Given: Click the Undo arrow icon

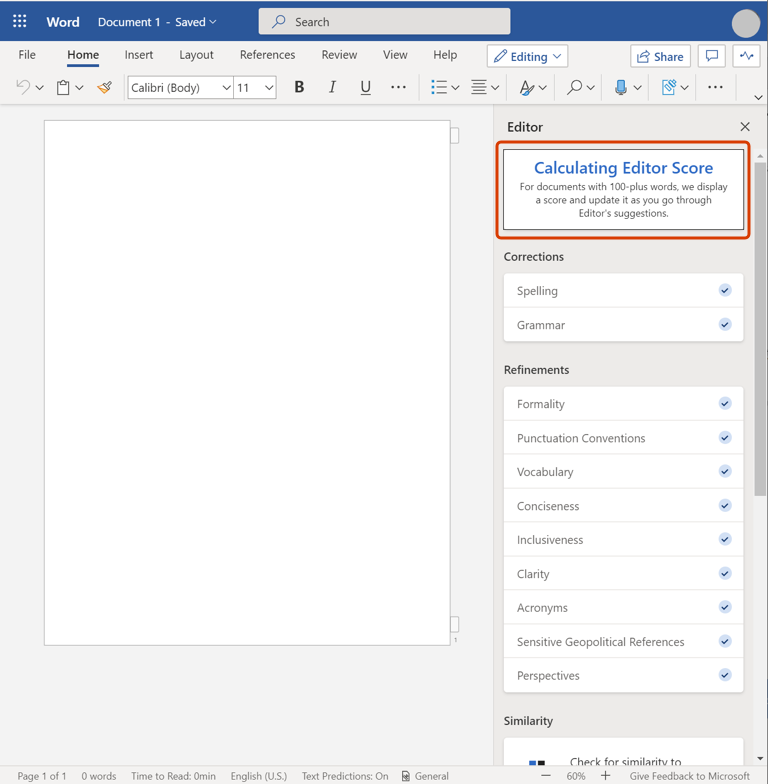Looking at the screenshot, I should [23, 88].
